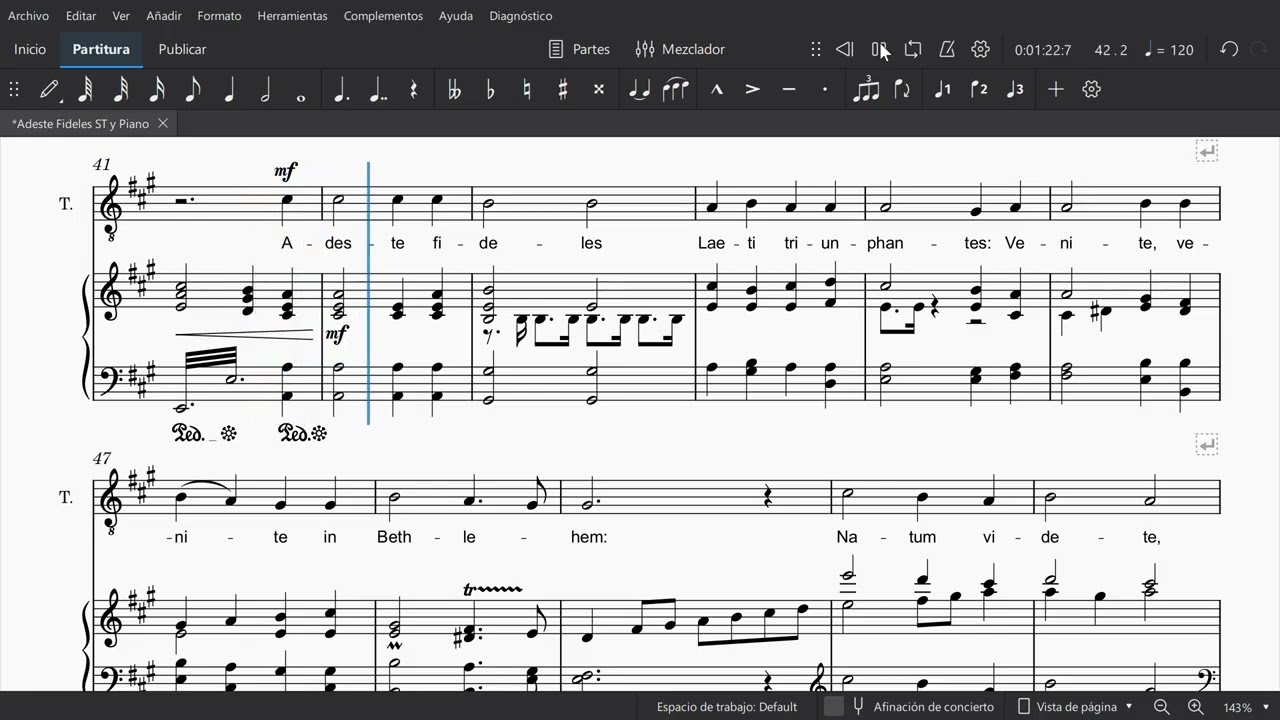Click tempo display 120
1280x720 pixels.
pyautogui.click(x=1169, y=49)
